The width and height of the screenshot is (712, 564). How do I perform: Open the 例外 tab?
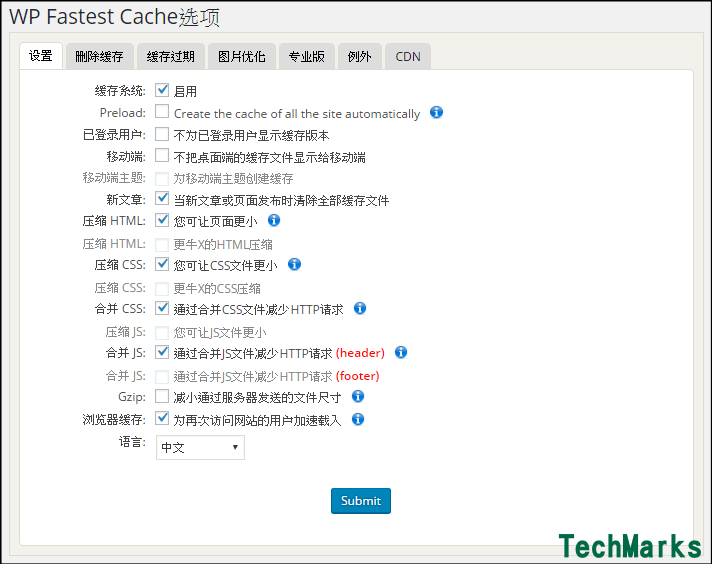360,56
